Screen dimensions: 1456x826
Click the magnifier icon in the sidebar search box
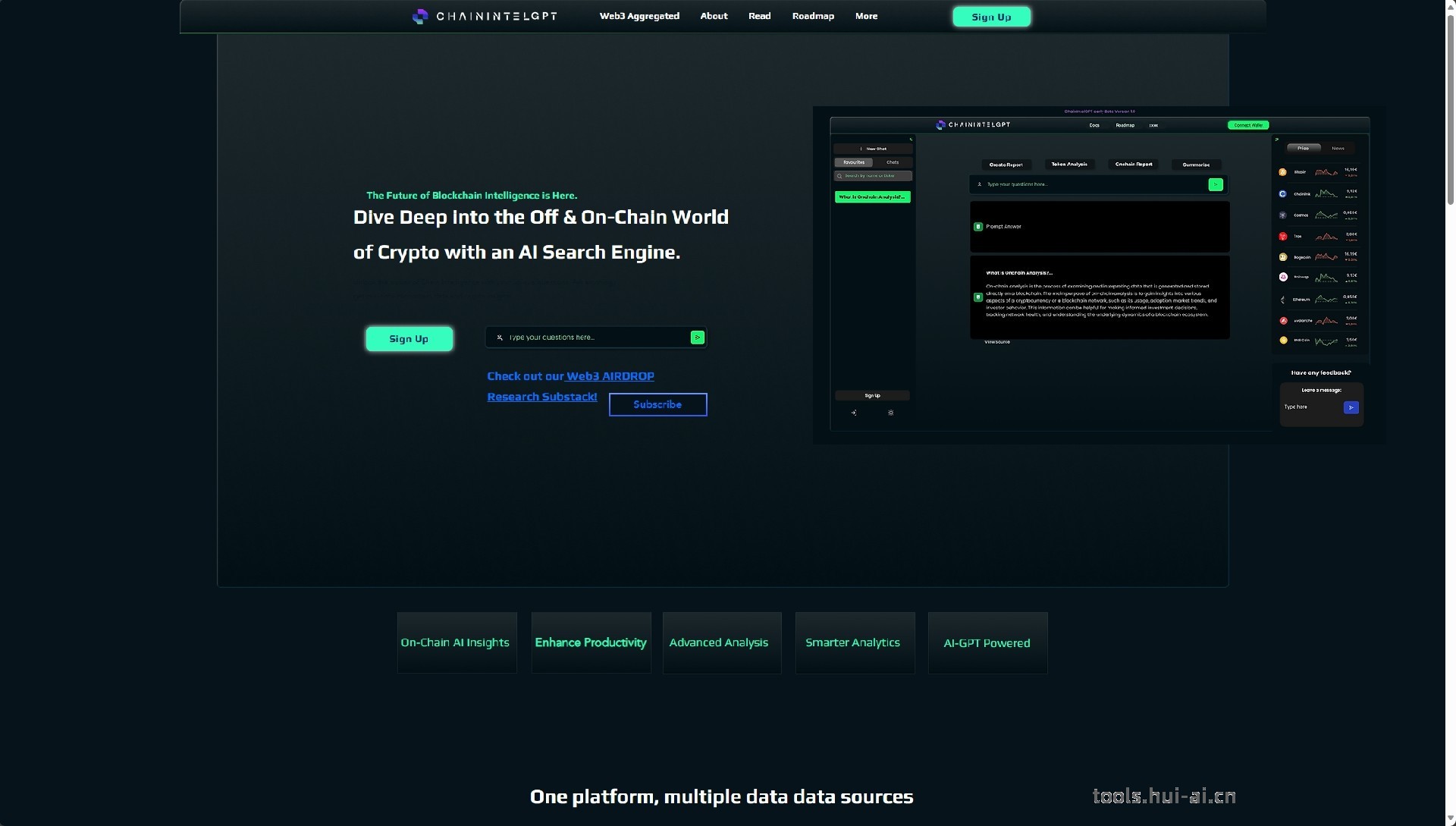pos(839,176)
